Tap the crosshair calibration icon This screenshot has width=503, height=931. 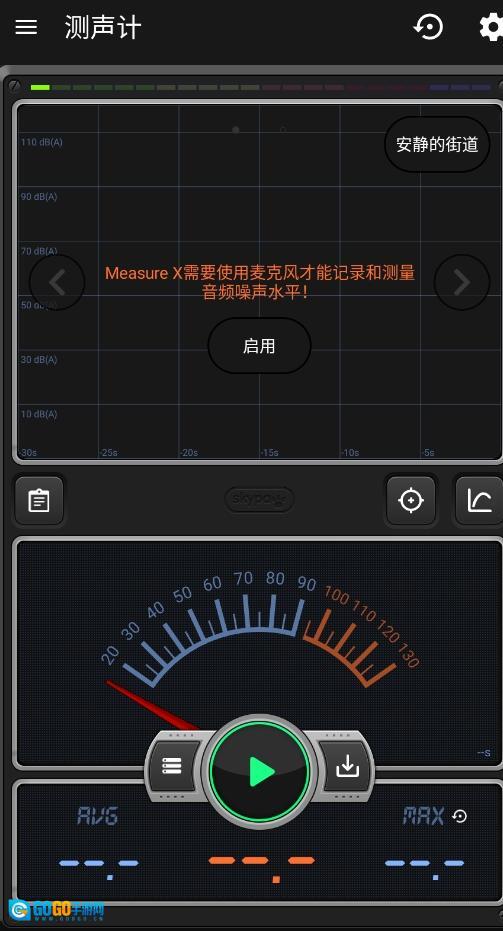coord(411,501)
